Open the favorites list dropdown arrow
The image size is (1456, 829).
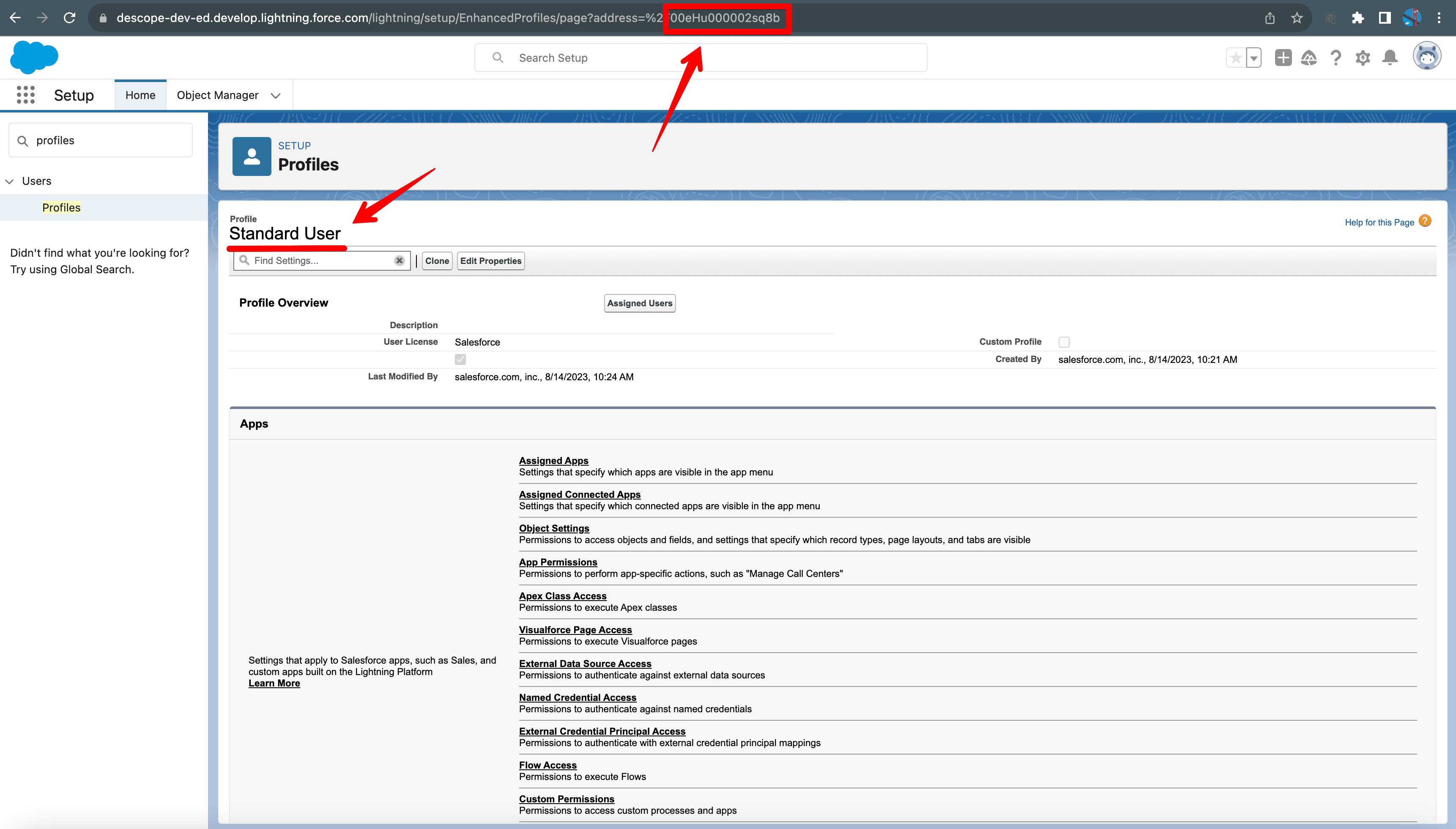1253,58
